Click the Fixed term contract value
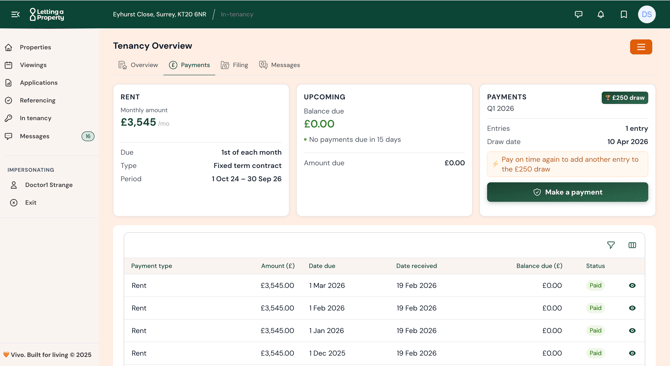Image resolution: width=670 pixels, height=366 pixels. pos(247,166)
